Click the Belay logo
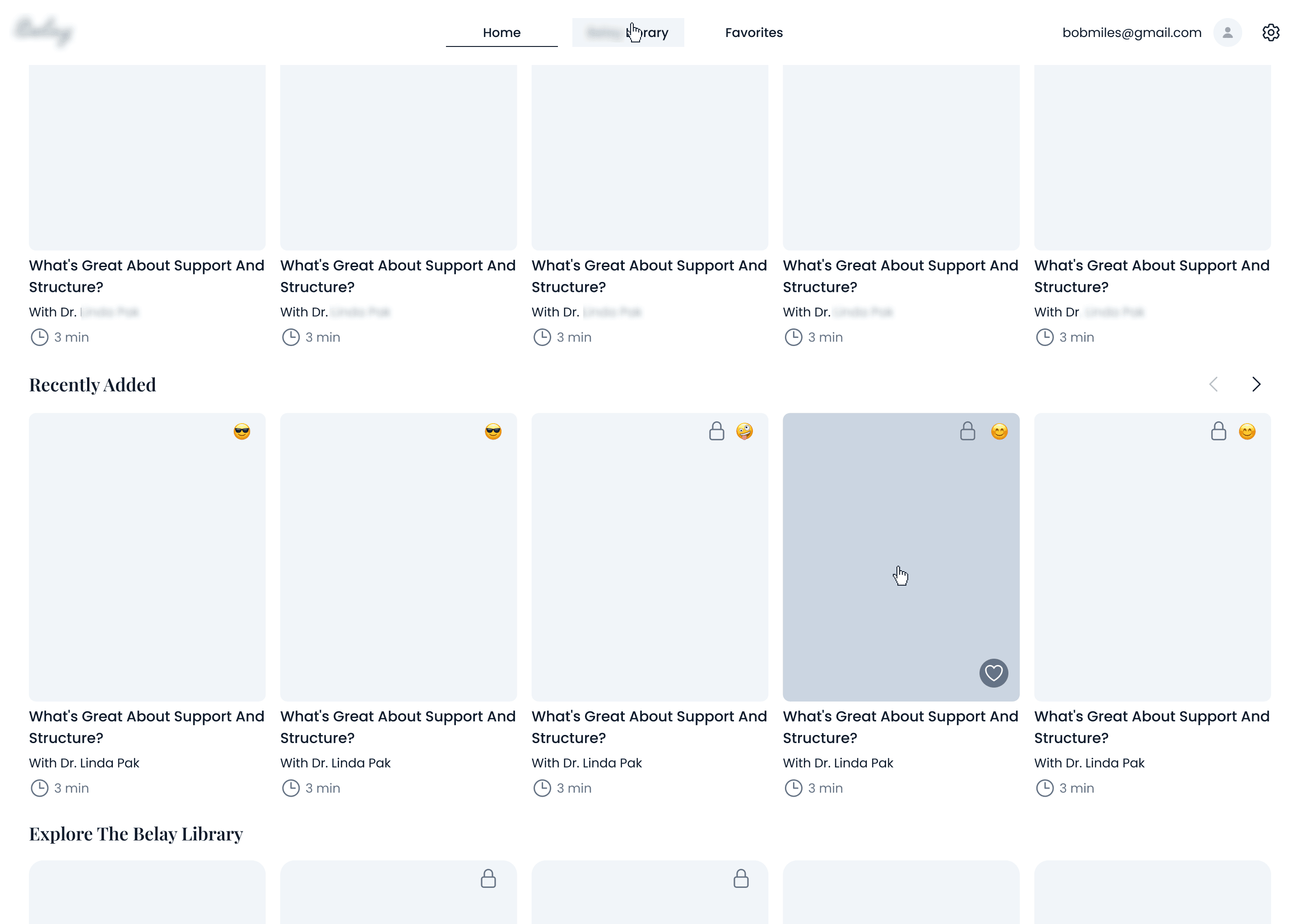Viewport: 1300px width, 924px height. (x=43, y=31)
